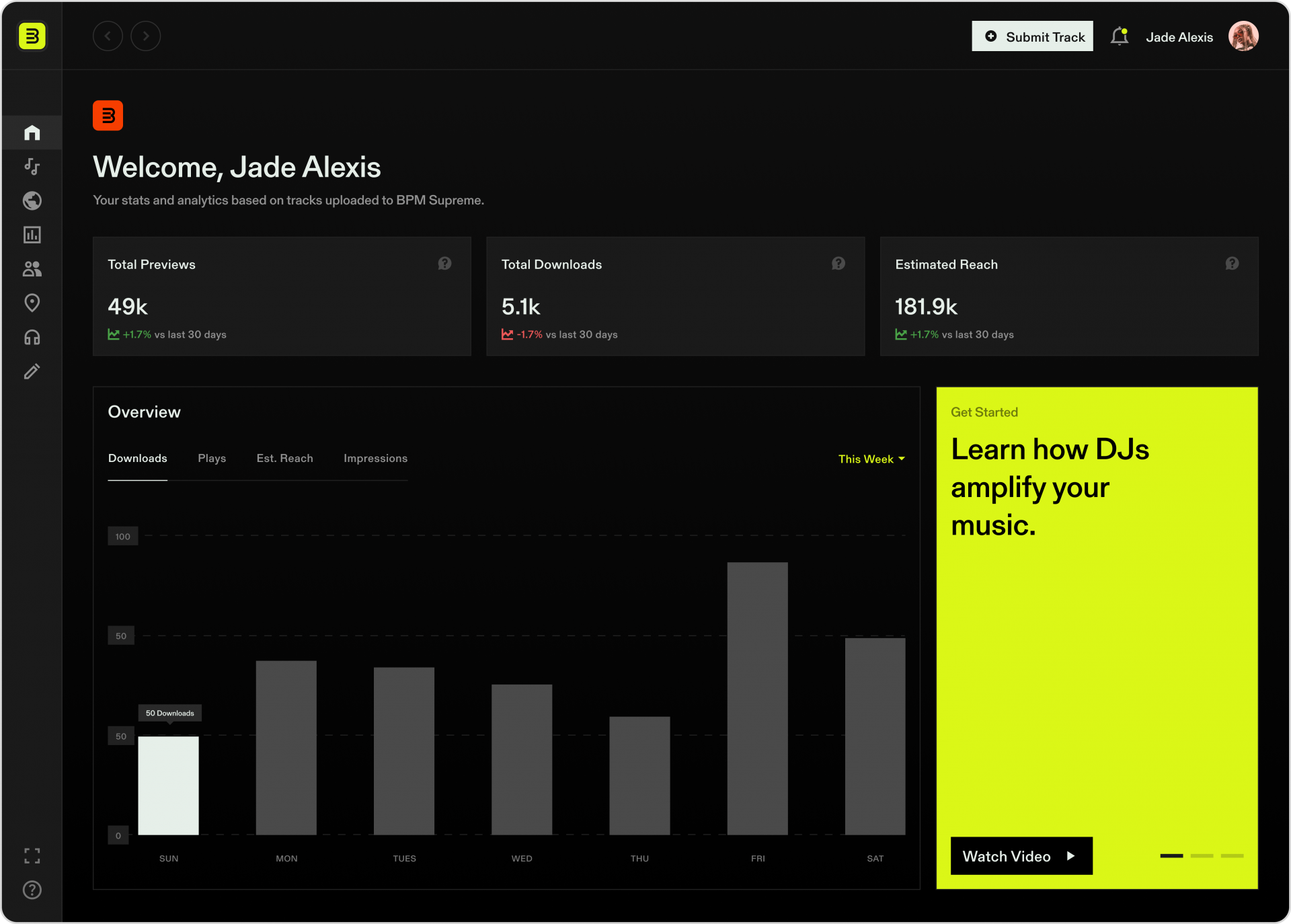Image resolution: width=1291 pixels, height=924 pixels.
Task: Click the location pin sidebar icon
Action: [32, 303]
